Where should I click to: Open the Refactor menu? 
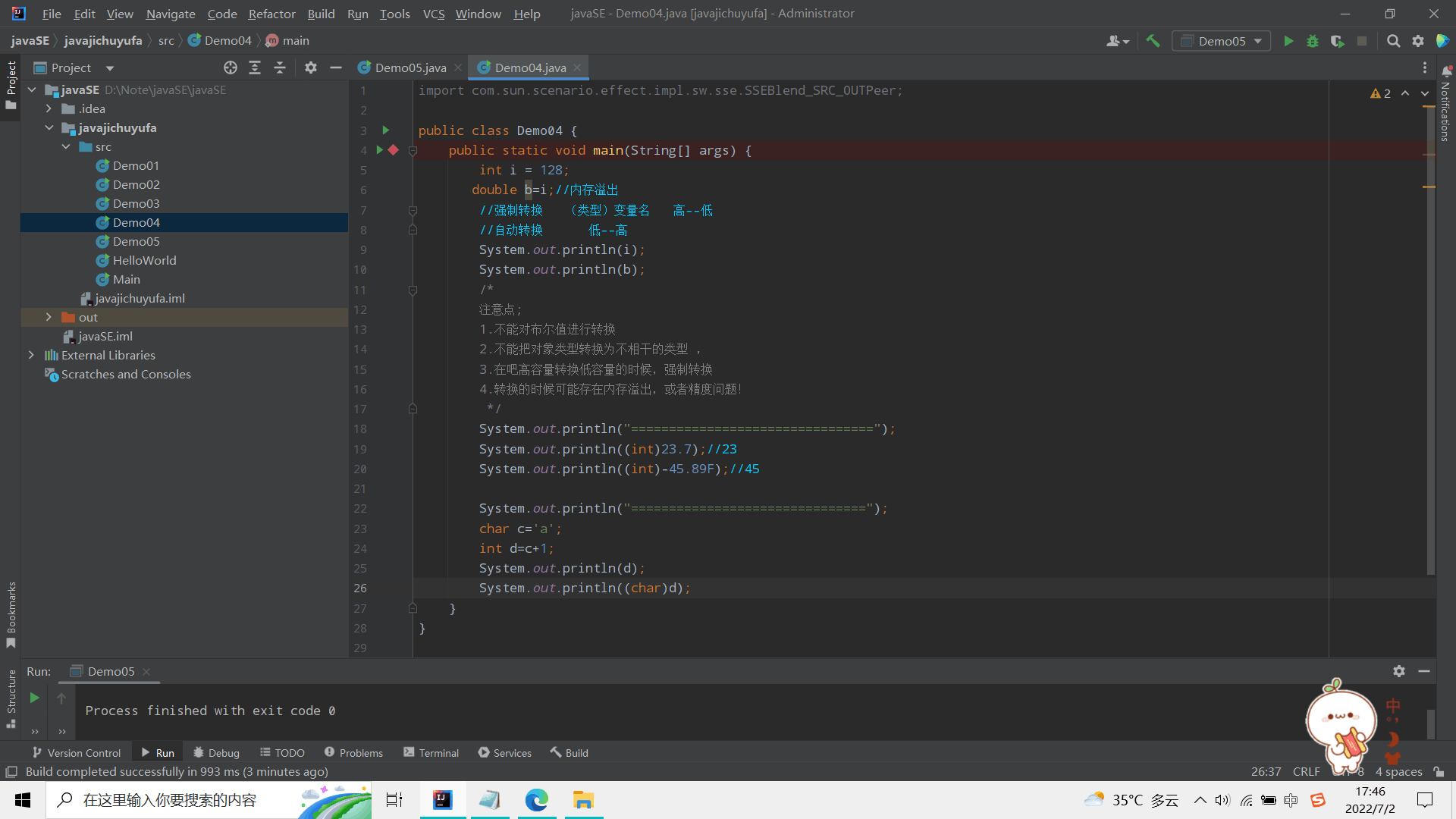click(x=271, y=14)
